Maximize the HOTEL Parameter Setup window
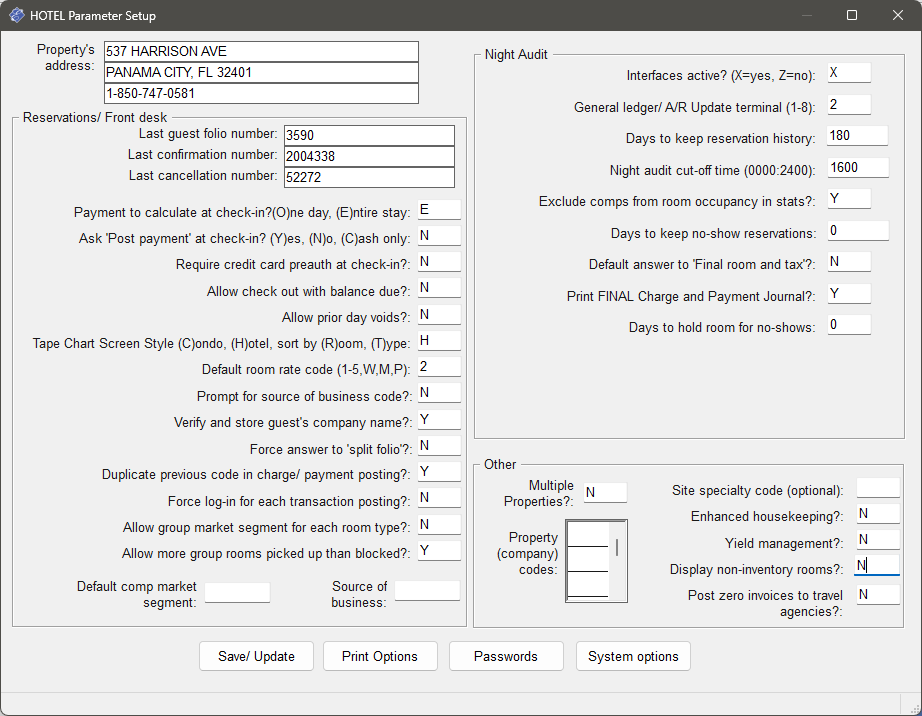922x716 pixels. pyautogui.click(x=852, y=16)
